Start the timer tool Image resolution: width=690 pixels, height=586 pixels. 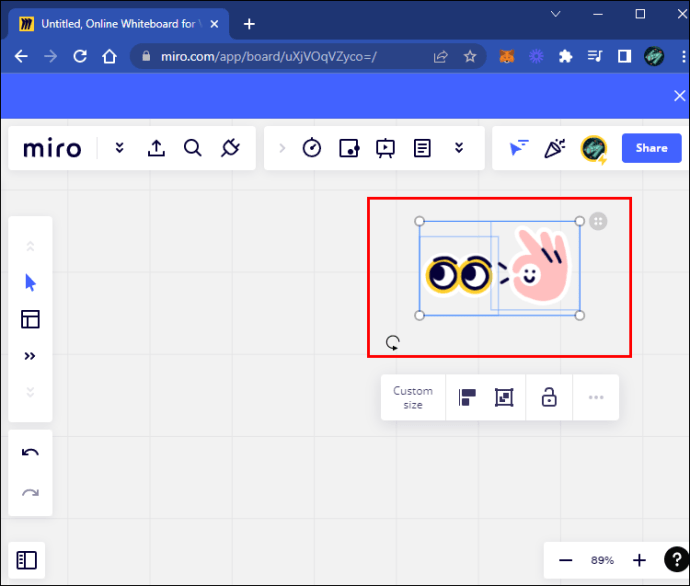click(312, 148)
